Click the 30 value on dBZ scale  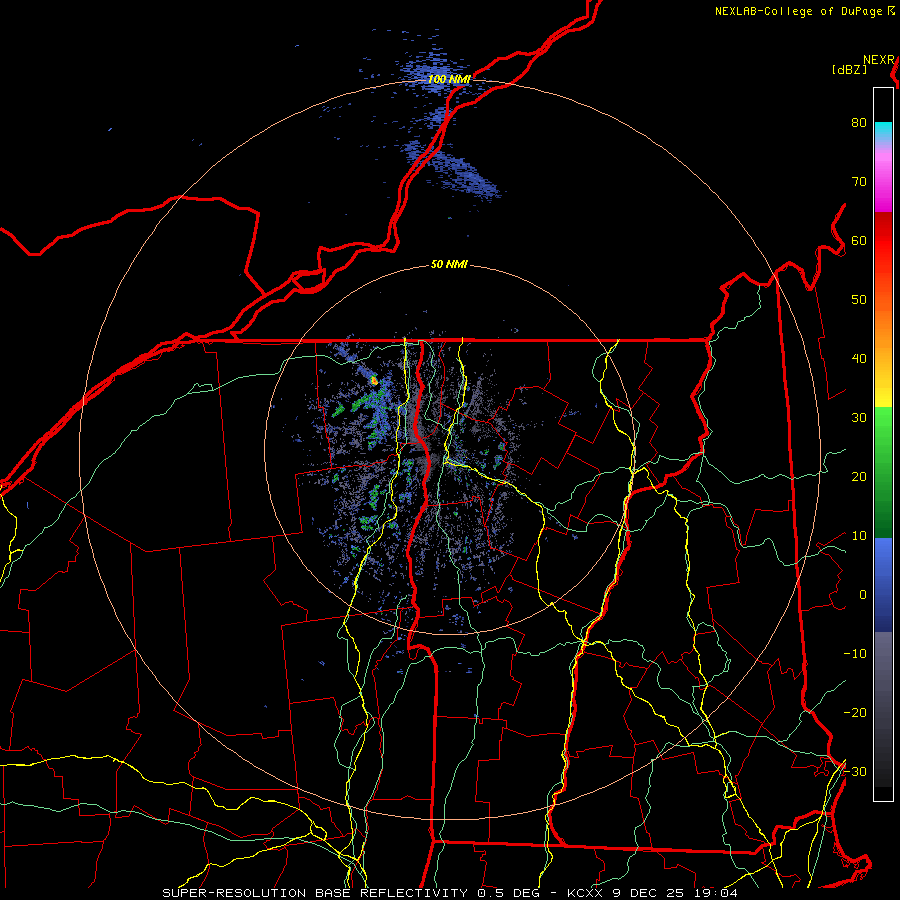coord(859,417)
